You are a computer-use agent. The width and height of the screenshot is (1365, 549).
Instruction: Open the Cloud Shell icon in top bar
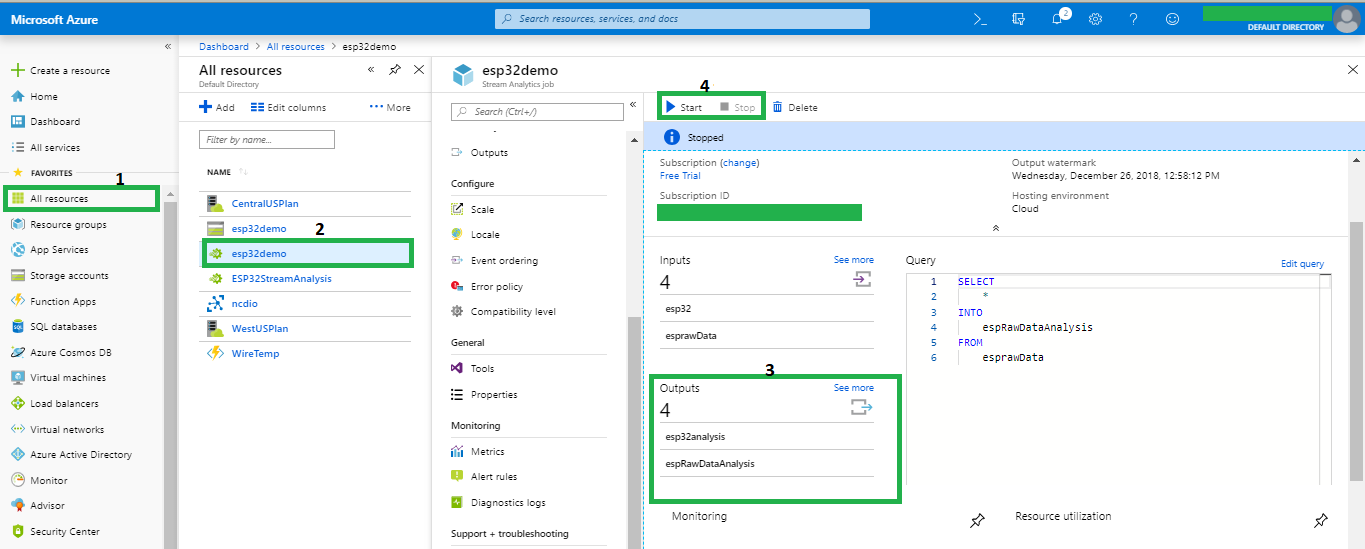coord(981,18)
